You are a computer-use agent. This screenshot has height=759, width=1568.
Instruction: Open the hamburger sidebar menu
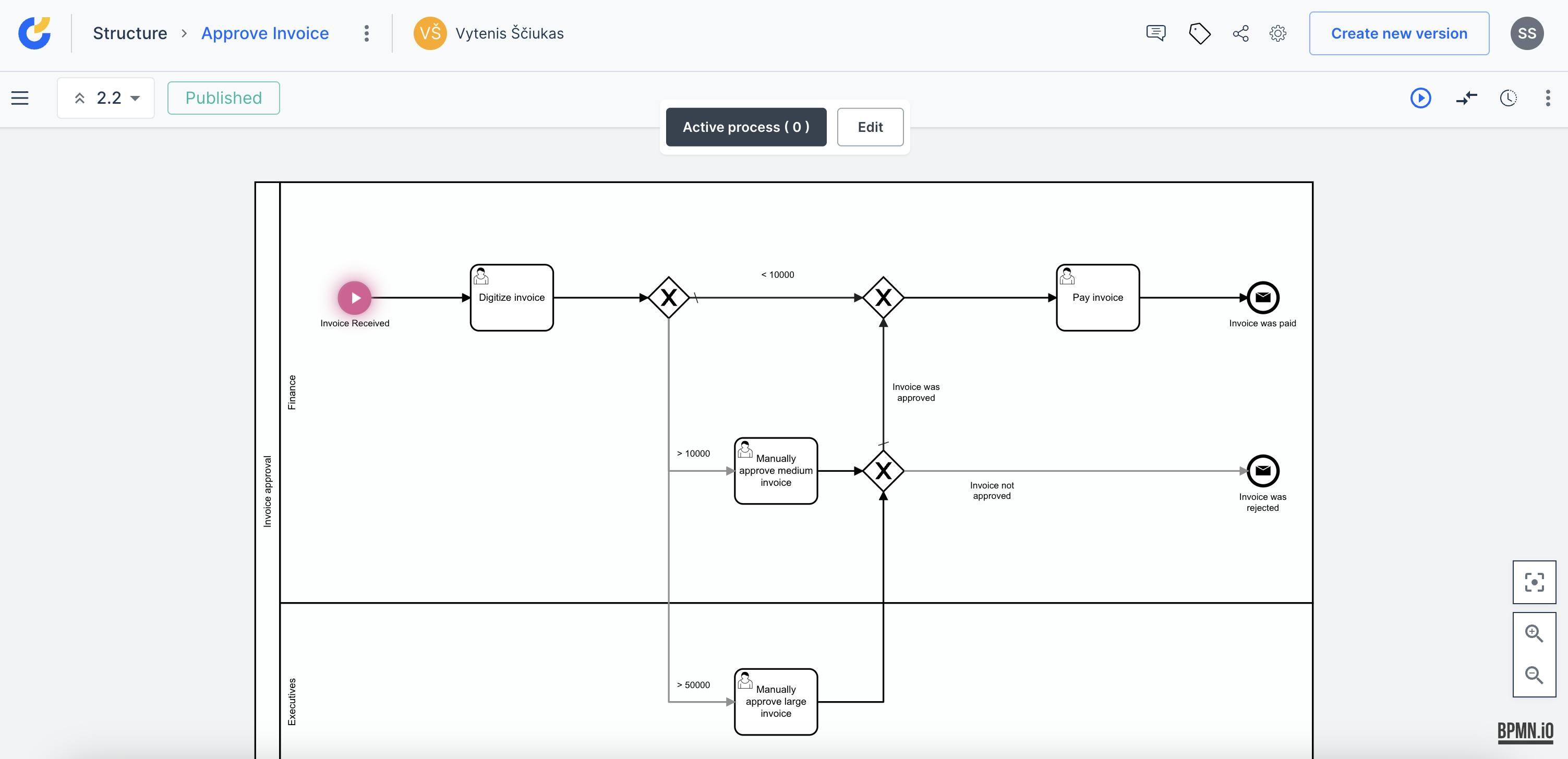coord(20,98)
